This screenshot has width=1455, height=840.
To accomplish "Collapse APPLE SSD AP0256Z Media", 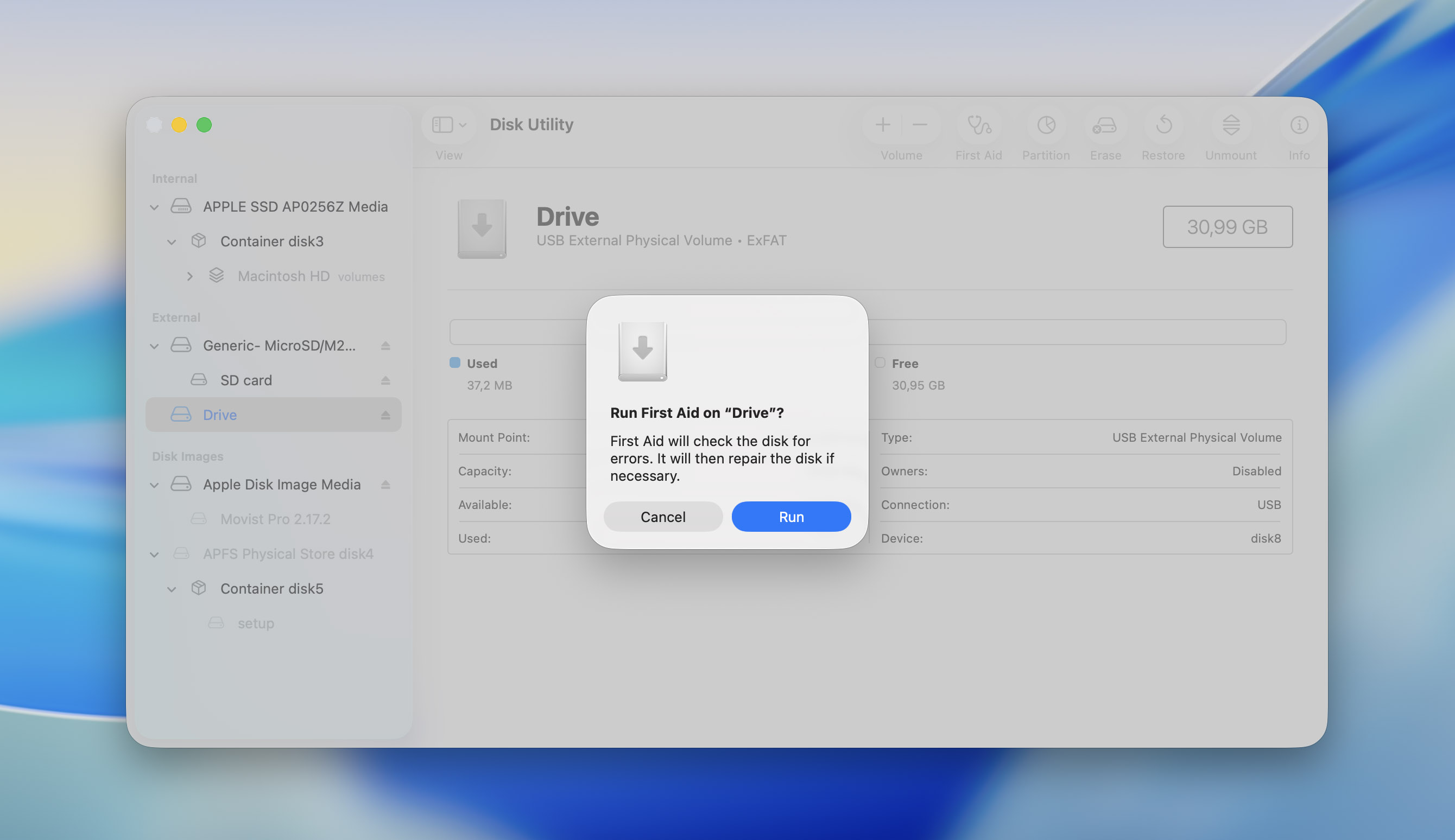I will [x=154, y=207].
